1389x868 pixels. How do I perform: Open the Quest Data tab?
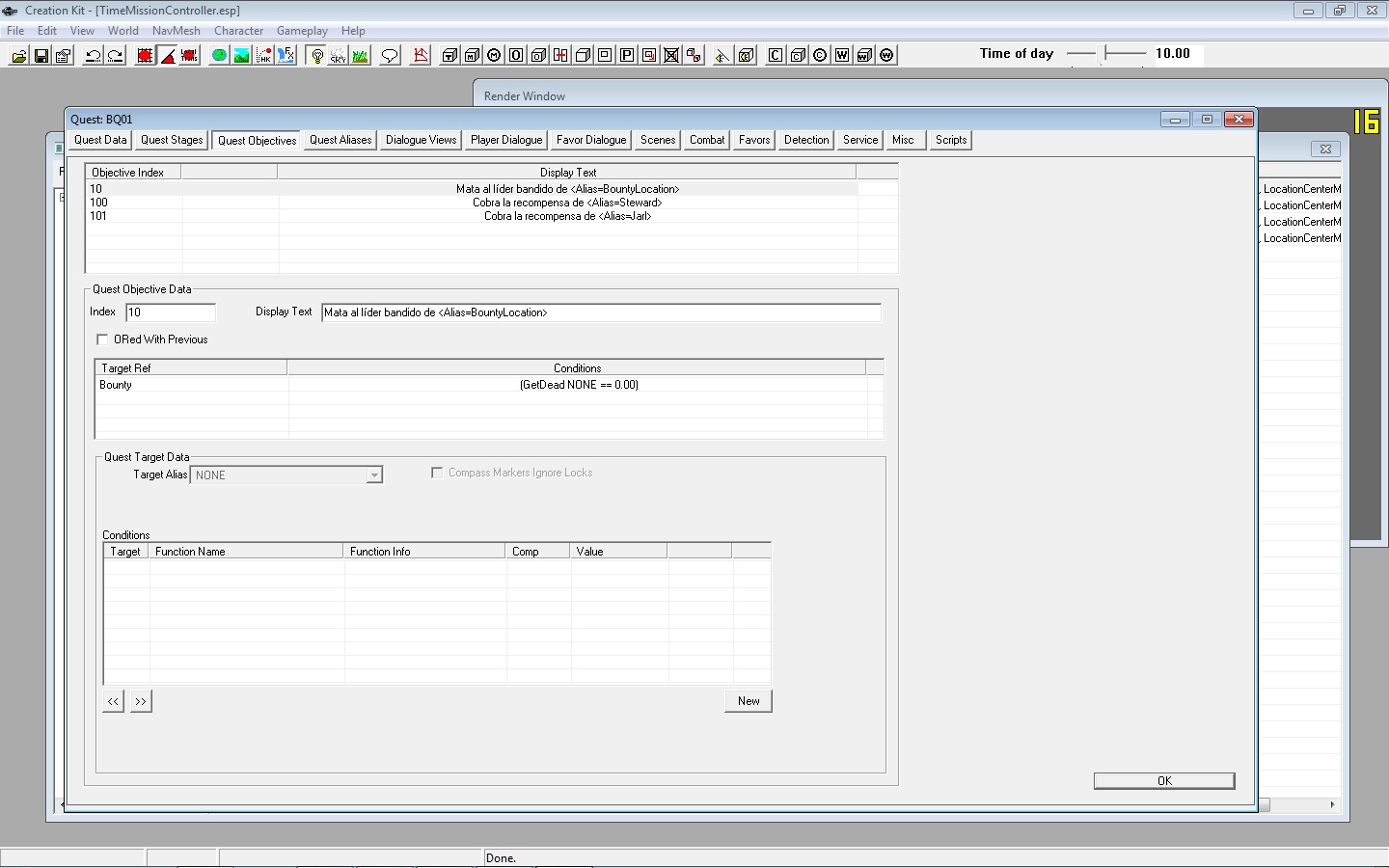[100, 140]
